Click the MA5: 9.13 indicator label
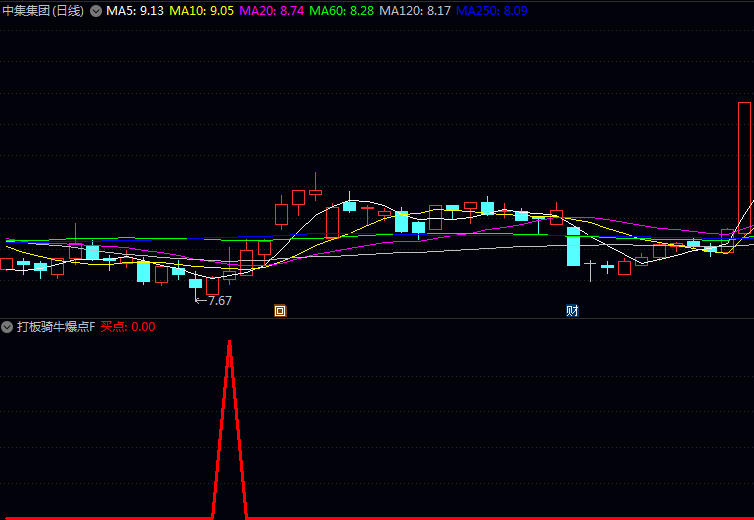The width and height of the screenshot is (754, 520). coord(135,11)
